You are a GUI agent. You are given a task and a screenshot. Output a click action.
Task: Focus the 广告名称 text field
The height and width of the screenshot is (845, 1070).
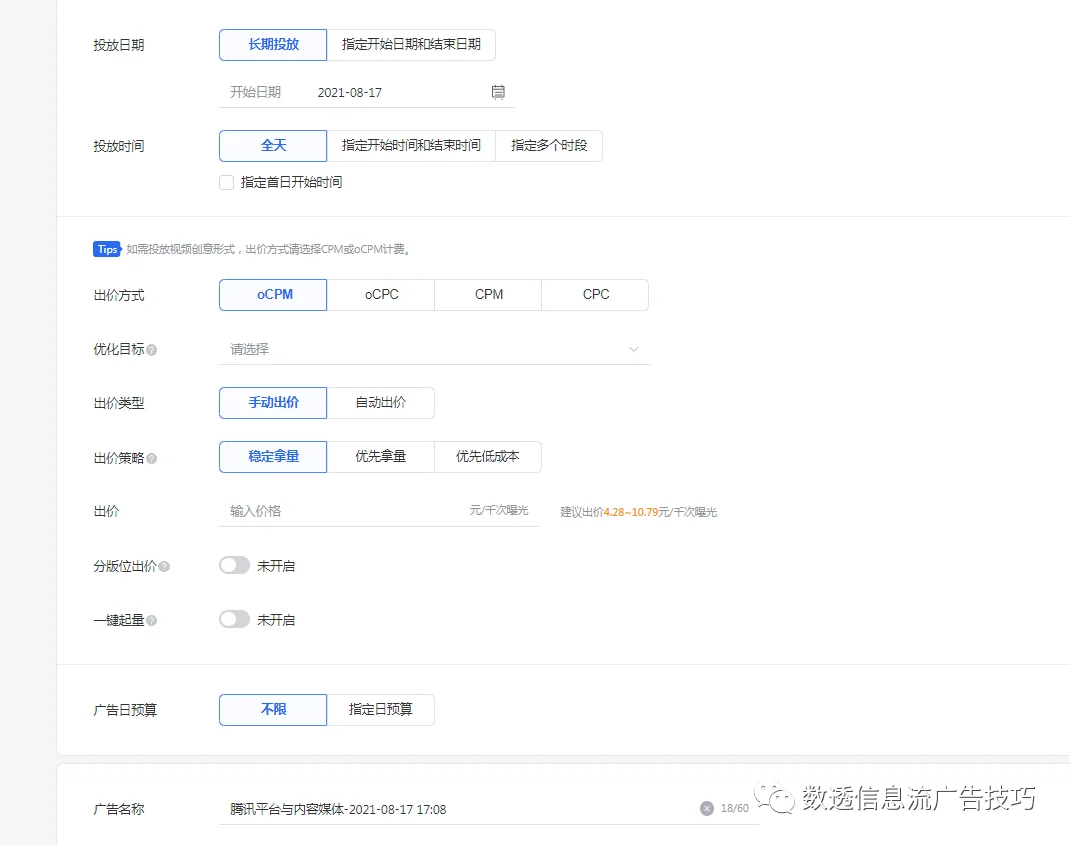pos(489,810)
